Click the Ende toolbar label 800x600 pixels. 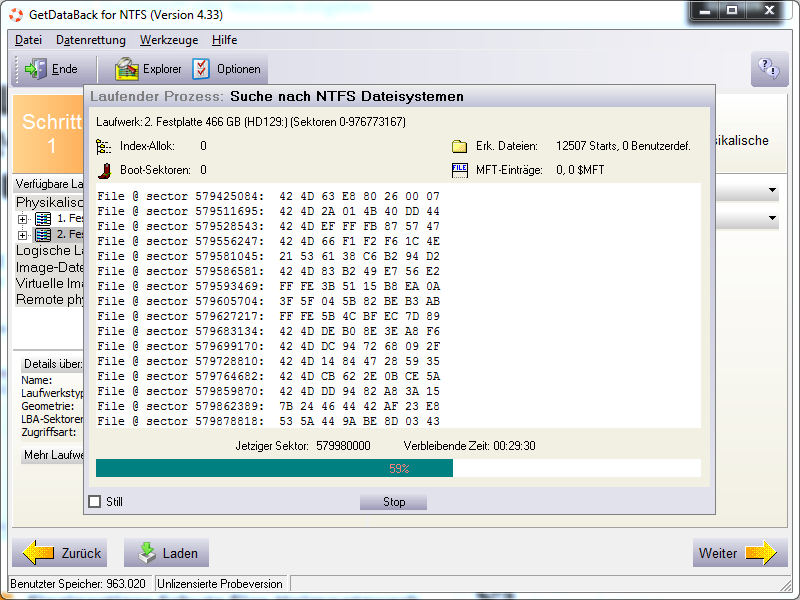click(65, 69)
